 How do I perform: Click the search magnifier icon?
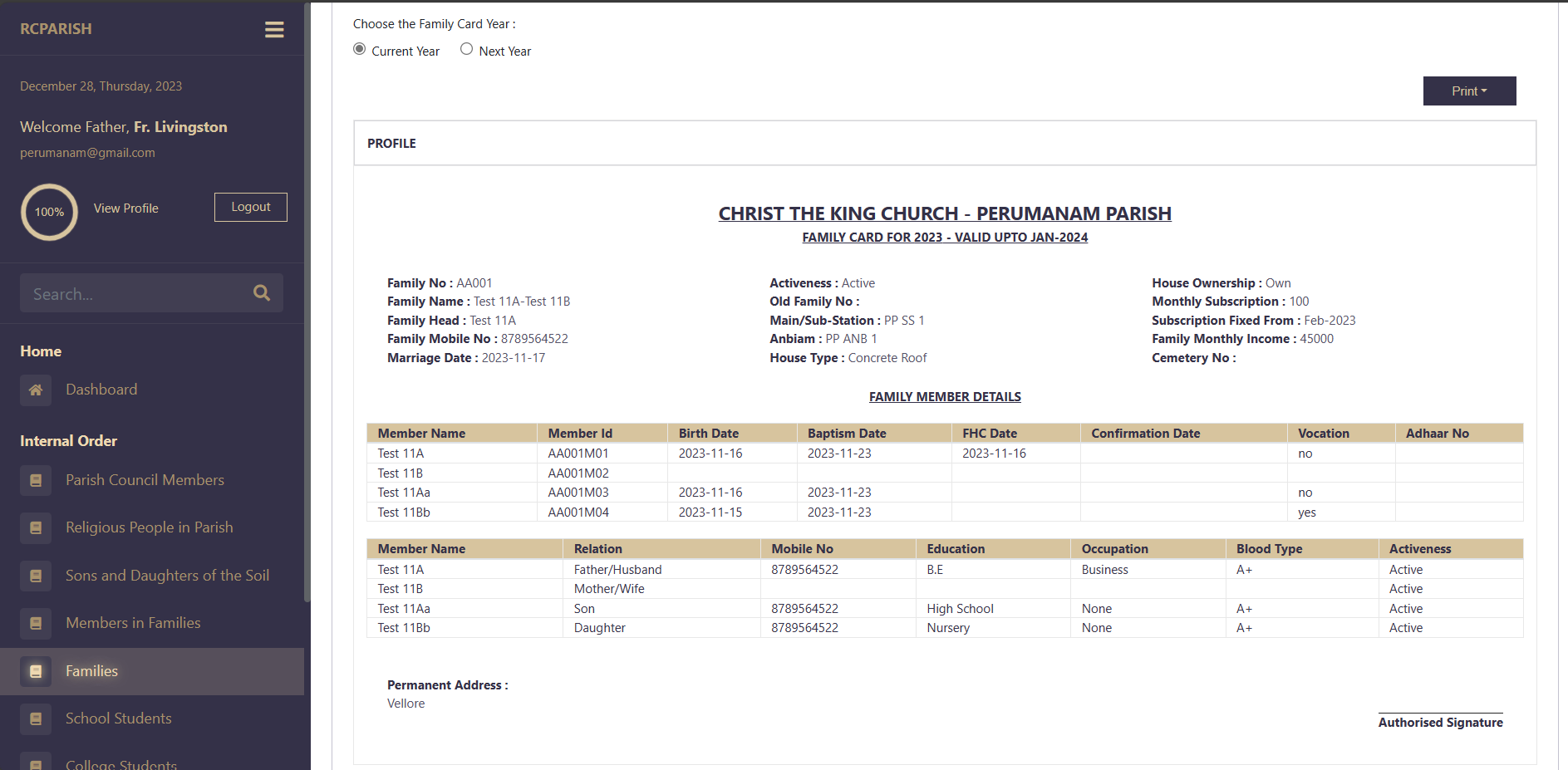[x=262, y=293]
